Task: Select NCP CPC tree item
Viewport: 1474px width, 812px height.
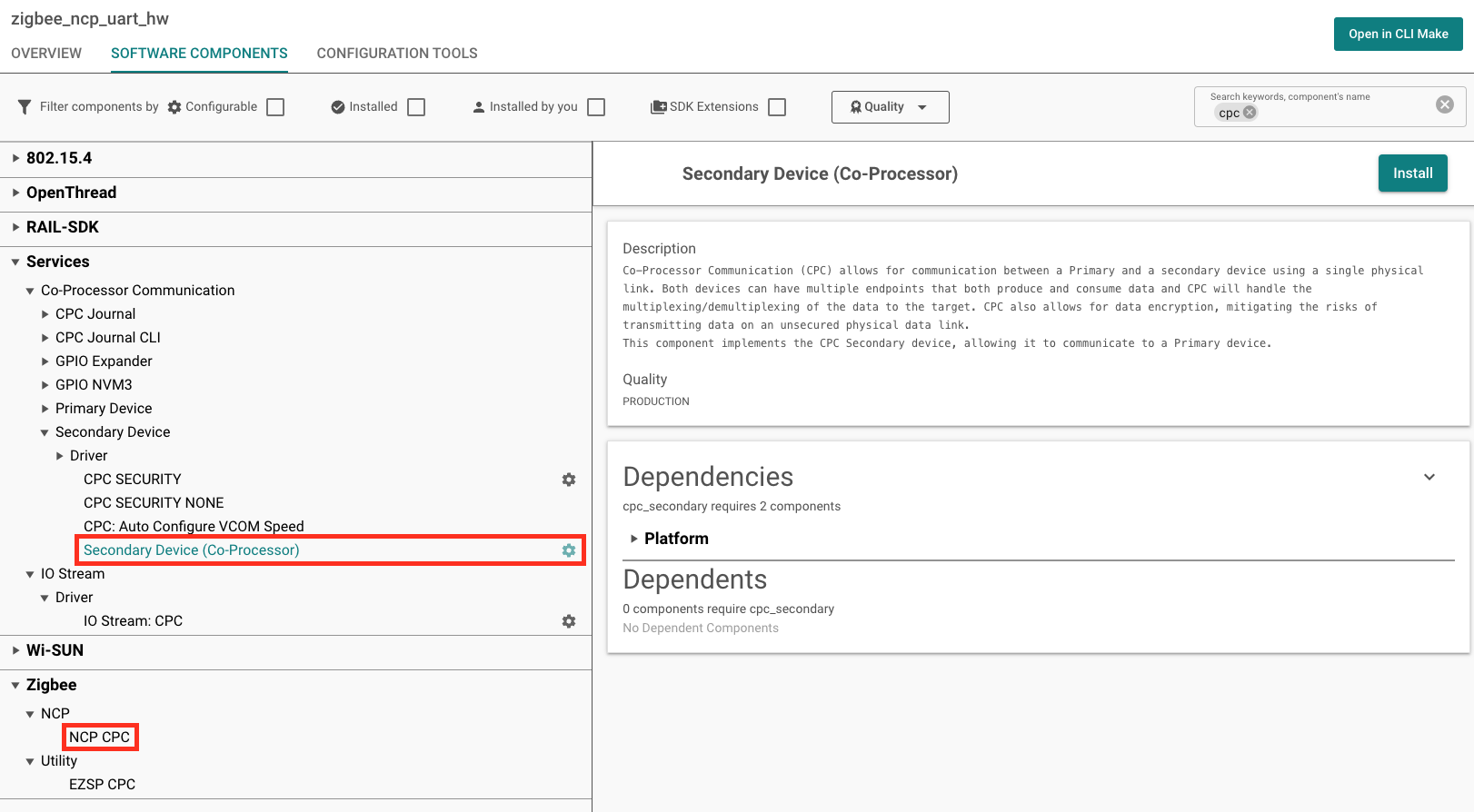Action: coord(100,738)
